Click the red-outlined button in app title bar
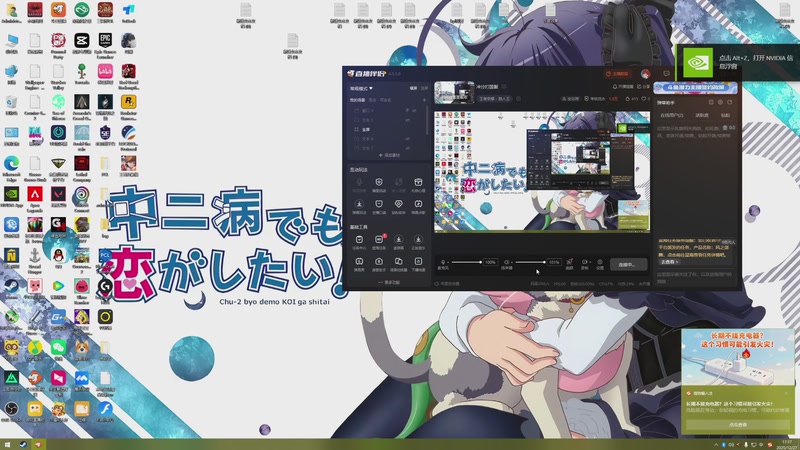Viewport: 800px width, 450px height. coord(618,73)
